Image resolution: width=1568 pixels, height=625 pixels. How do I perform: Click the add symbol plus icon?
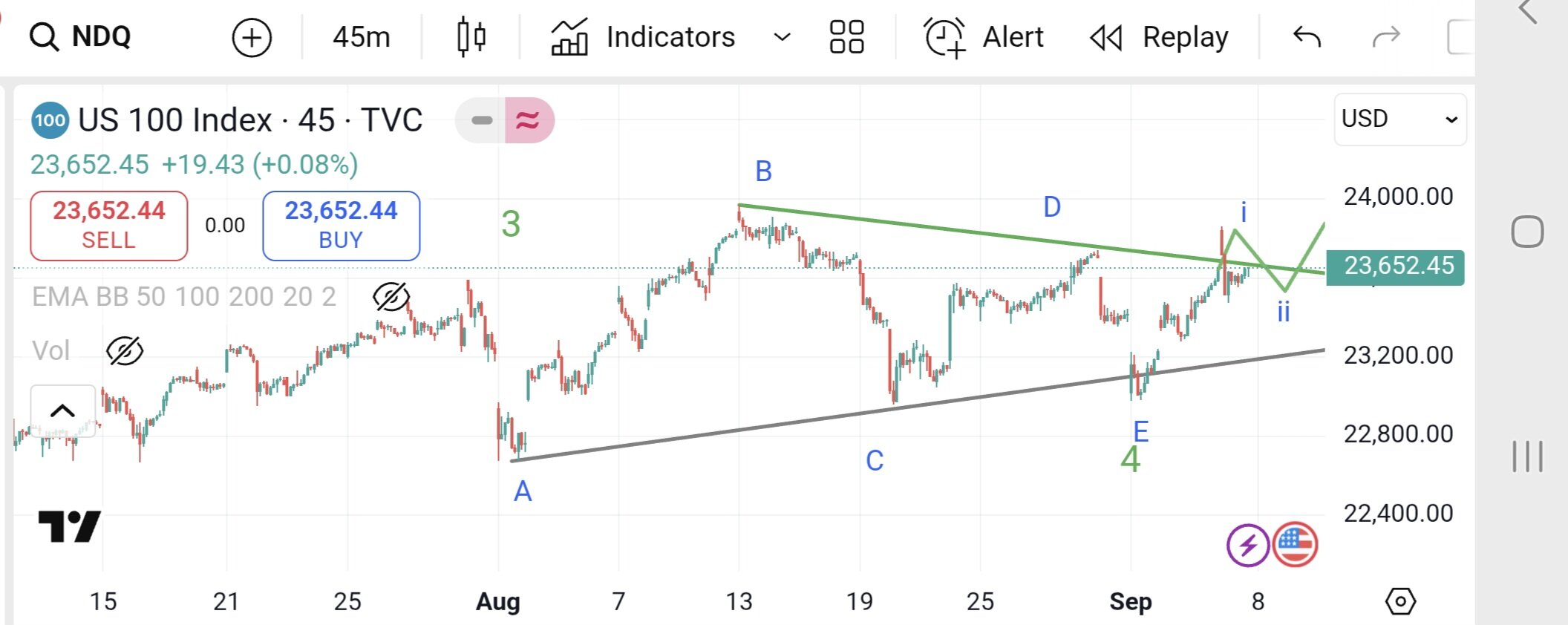pyautogui.click(x=252, y=37)
